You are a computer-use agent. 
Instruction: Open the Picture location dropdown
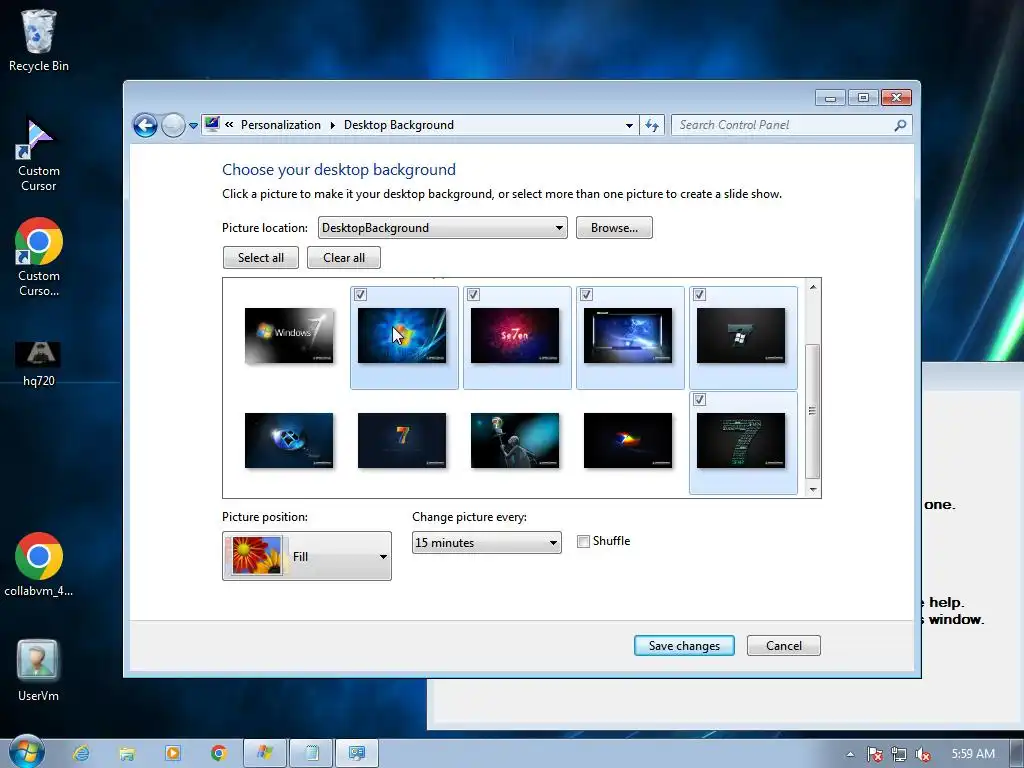click(x=442, y=228)
